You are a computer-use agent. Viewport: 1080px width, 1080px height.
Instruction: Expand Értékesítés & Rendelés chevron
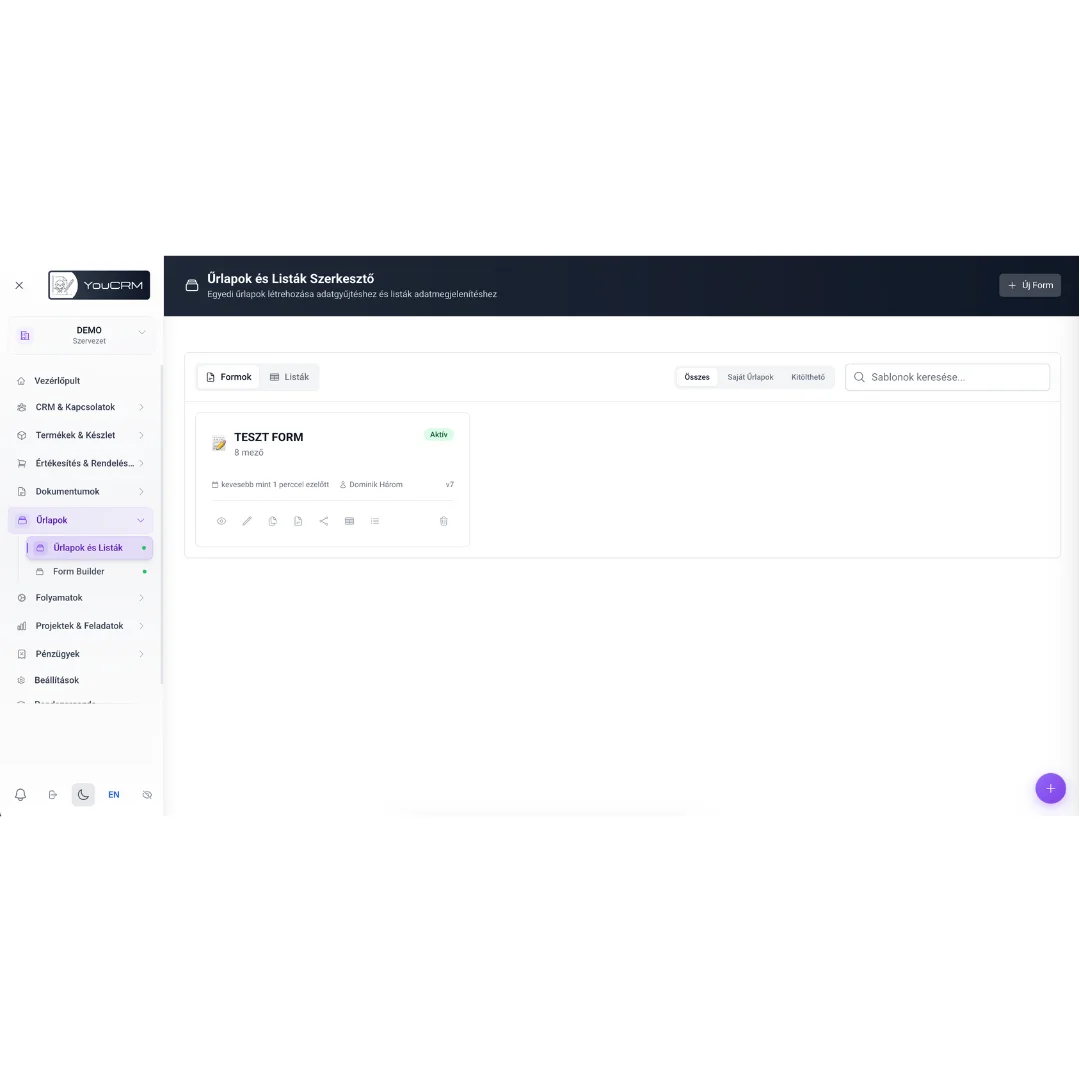point(141,464)
